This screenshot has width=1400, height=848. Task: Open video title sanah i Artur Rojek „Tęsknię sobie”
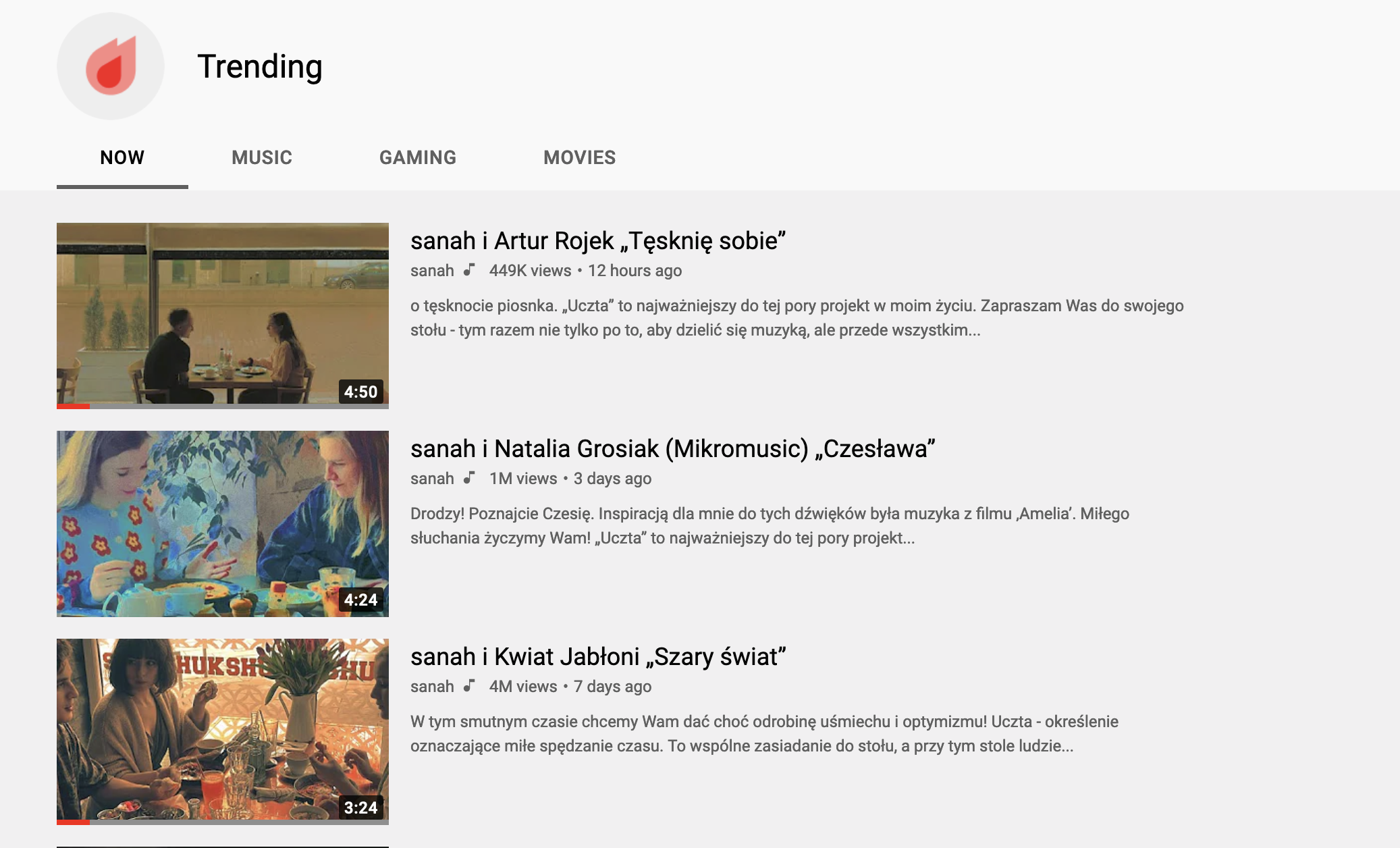598,240
